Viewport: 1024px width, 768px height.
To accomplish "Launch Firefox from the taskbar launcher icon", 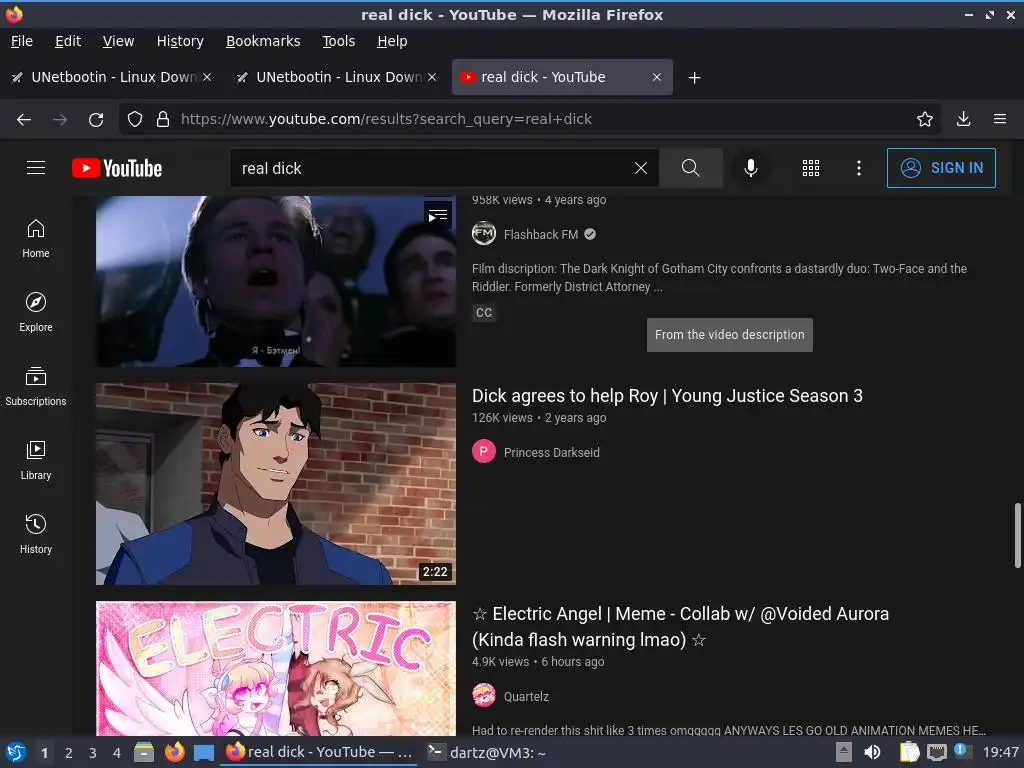I will pyautogui.click(x=174, y=752).
